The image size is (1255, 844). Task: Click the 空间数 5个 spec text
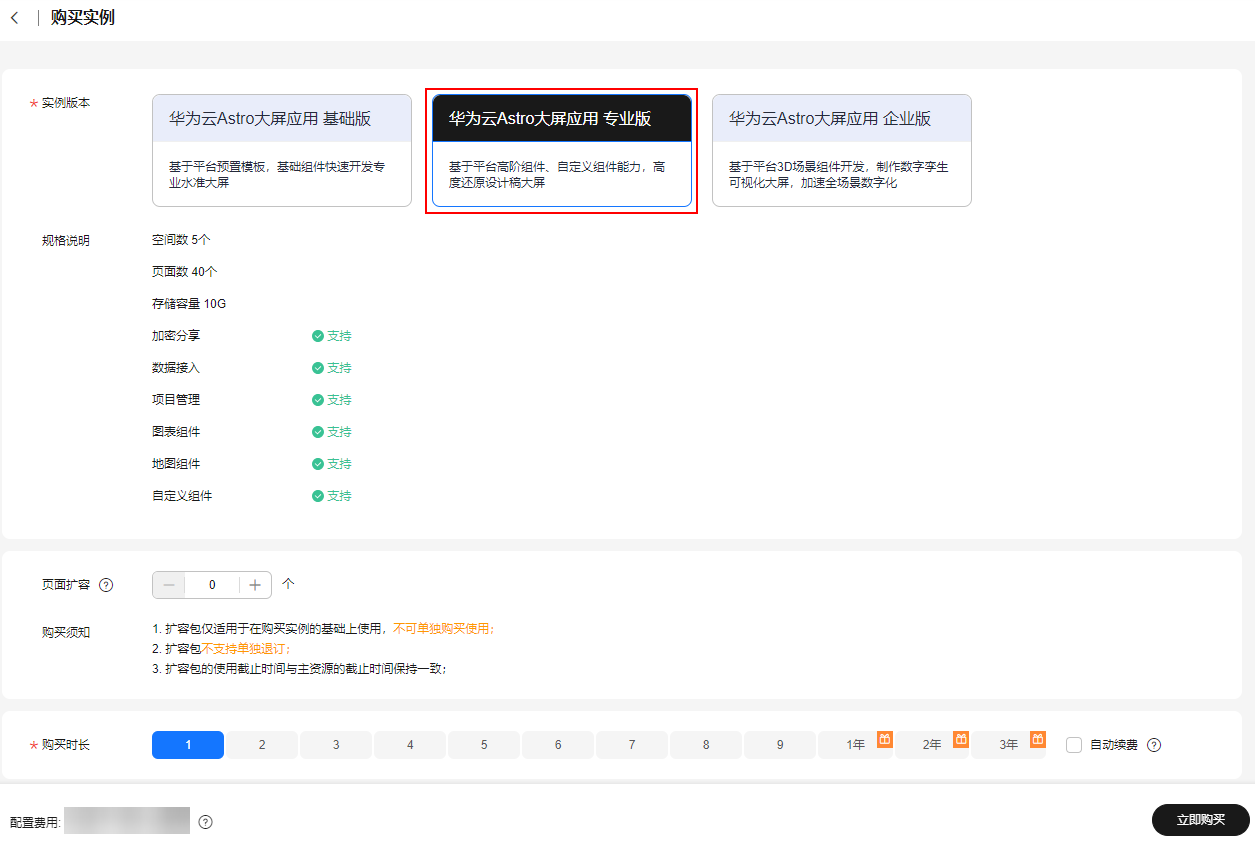pos(181,240)
